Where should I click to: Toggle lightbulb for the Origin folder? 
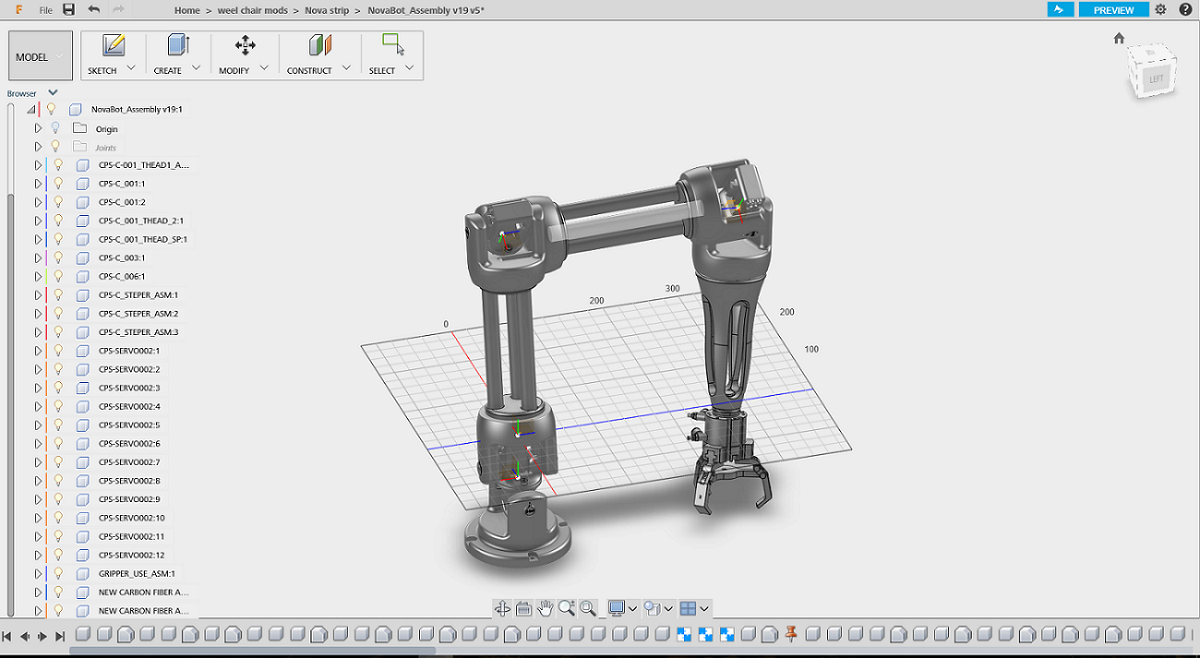click(56, 128)
